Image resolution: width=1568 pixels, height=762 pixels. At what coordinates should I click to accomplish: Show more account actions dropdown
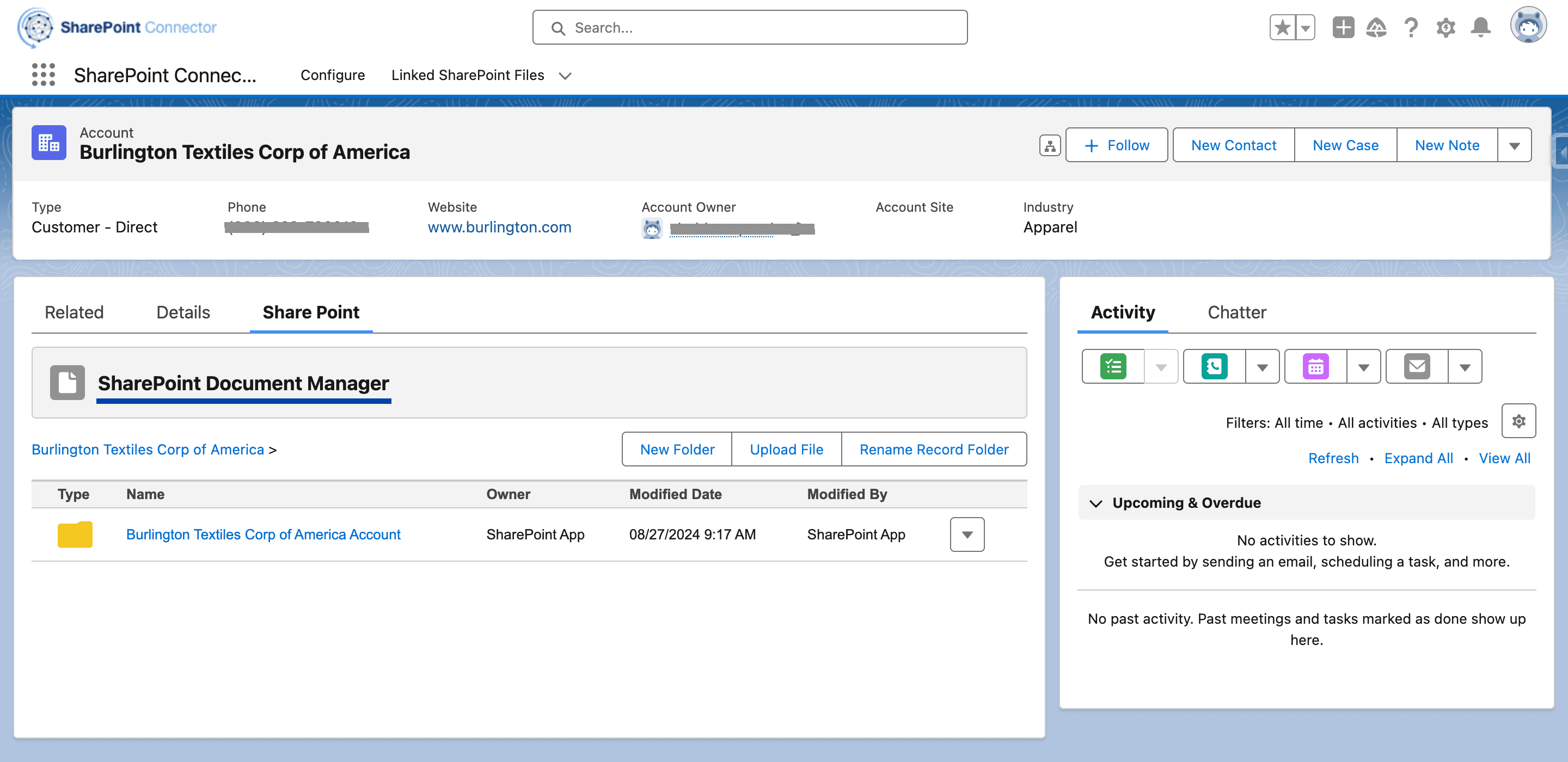[x=1515, y=145]
